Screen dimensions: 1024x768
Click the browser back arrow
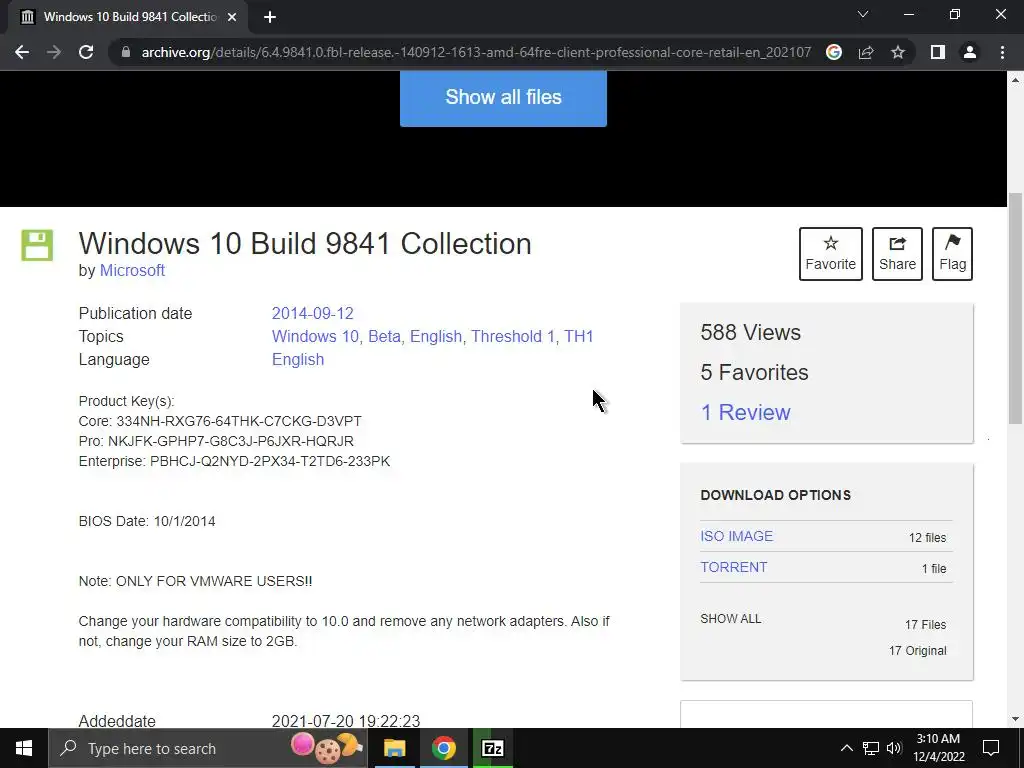click(22, 52)
